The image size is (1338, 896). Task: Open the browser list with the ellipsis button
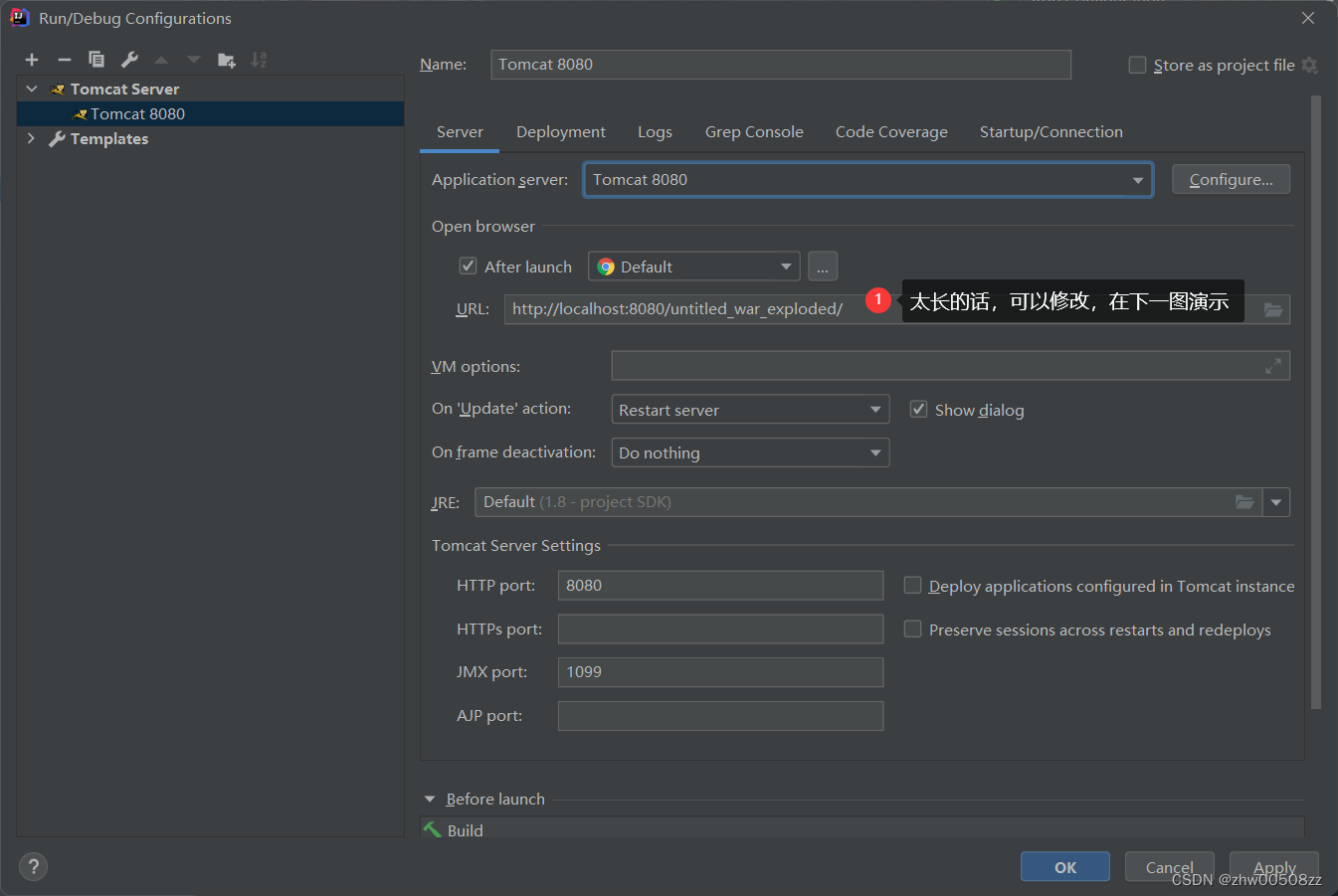(x=823, y=267)
